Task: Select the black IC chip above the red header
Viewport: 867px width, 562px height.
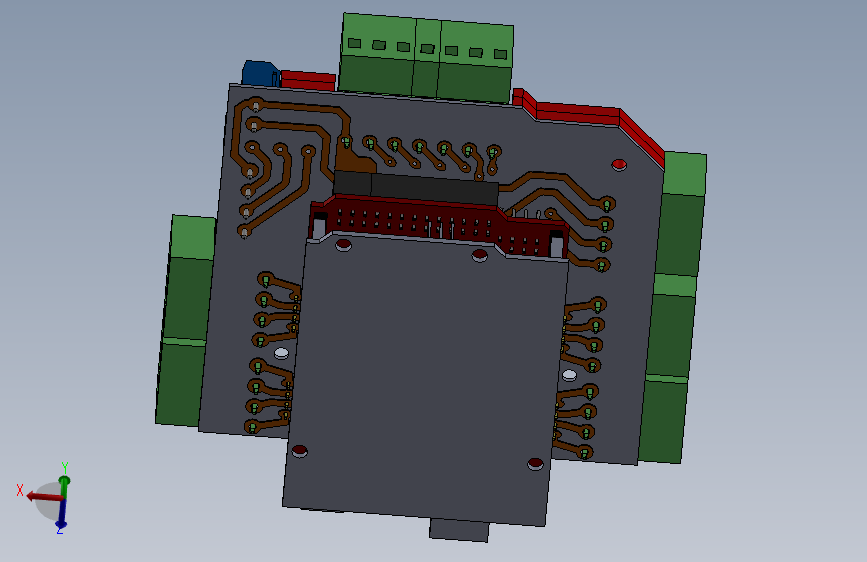Action: coord(416,188)
